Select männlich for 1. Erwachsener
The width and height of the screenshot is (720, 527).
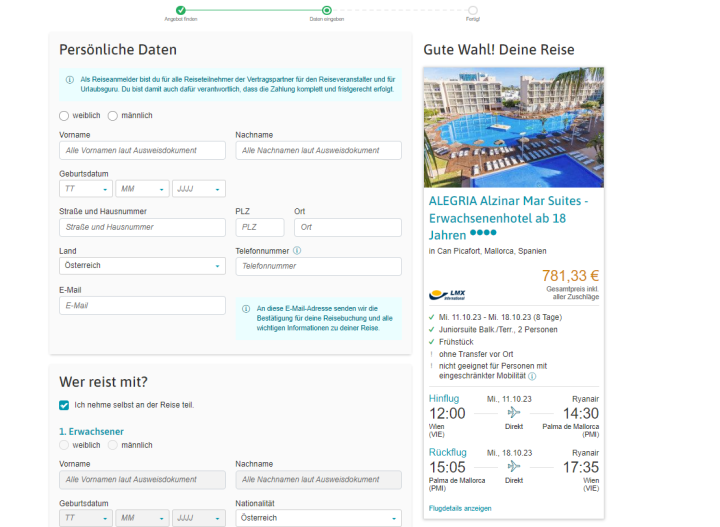tap(112, 445)
